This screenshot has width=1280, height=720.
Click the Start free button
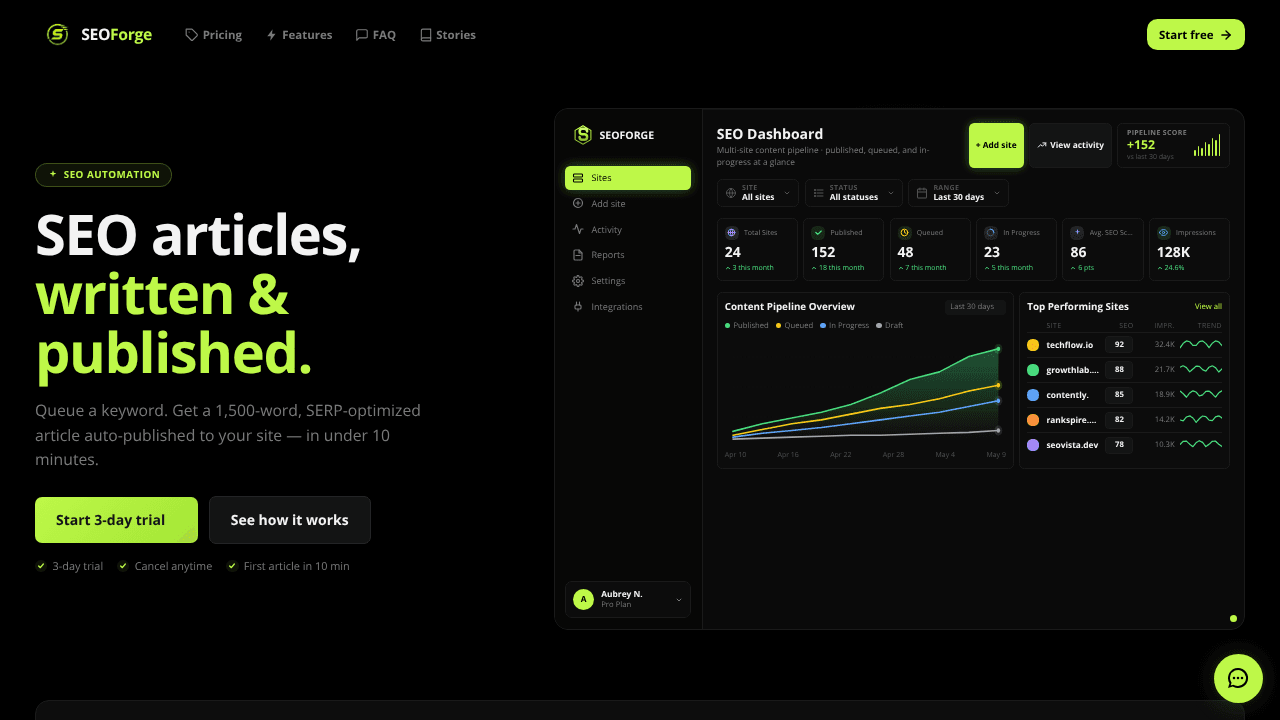1196,35
